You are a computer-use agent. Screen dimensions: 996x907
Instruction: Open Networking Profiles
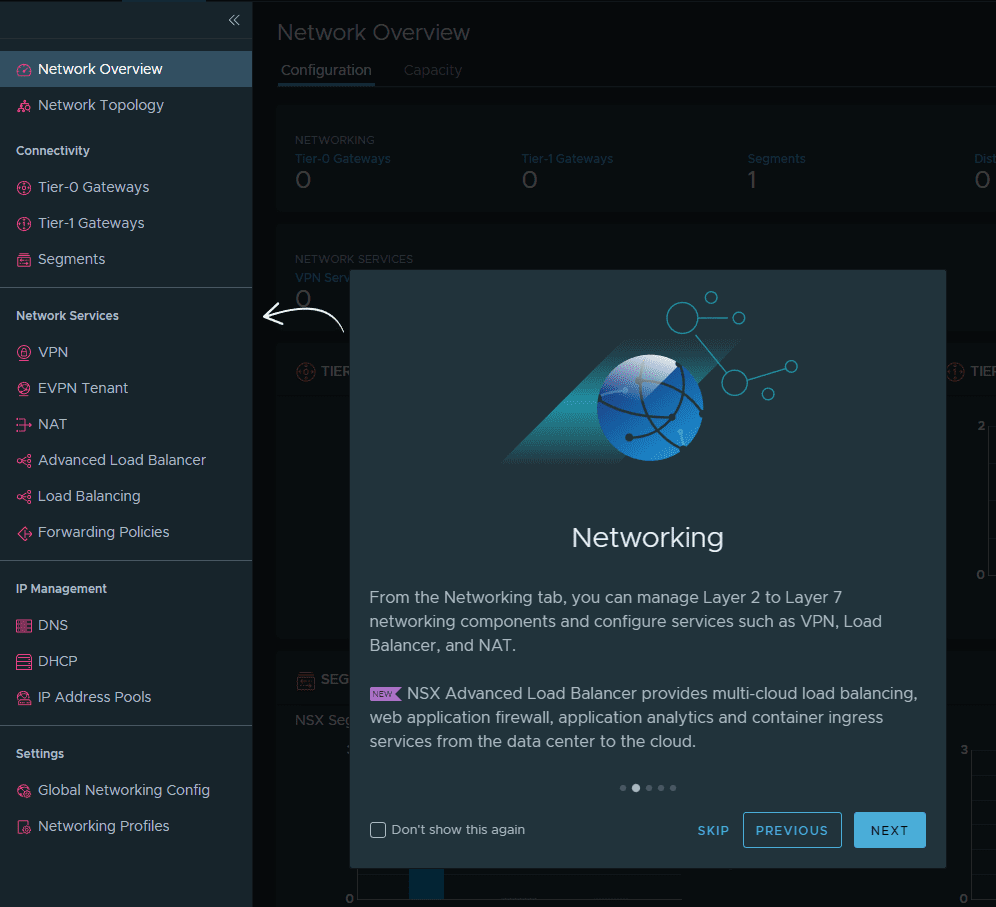click(x=126, y=826)
